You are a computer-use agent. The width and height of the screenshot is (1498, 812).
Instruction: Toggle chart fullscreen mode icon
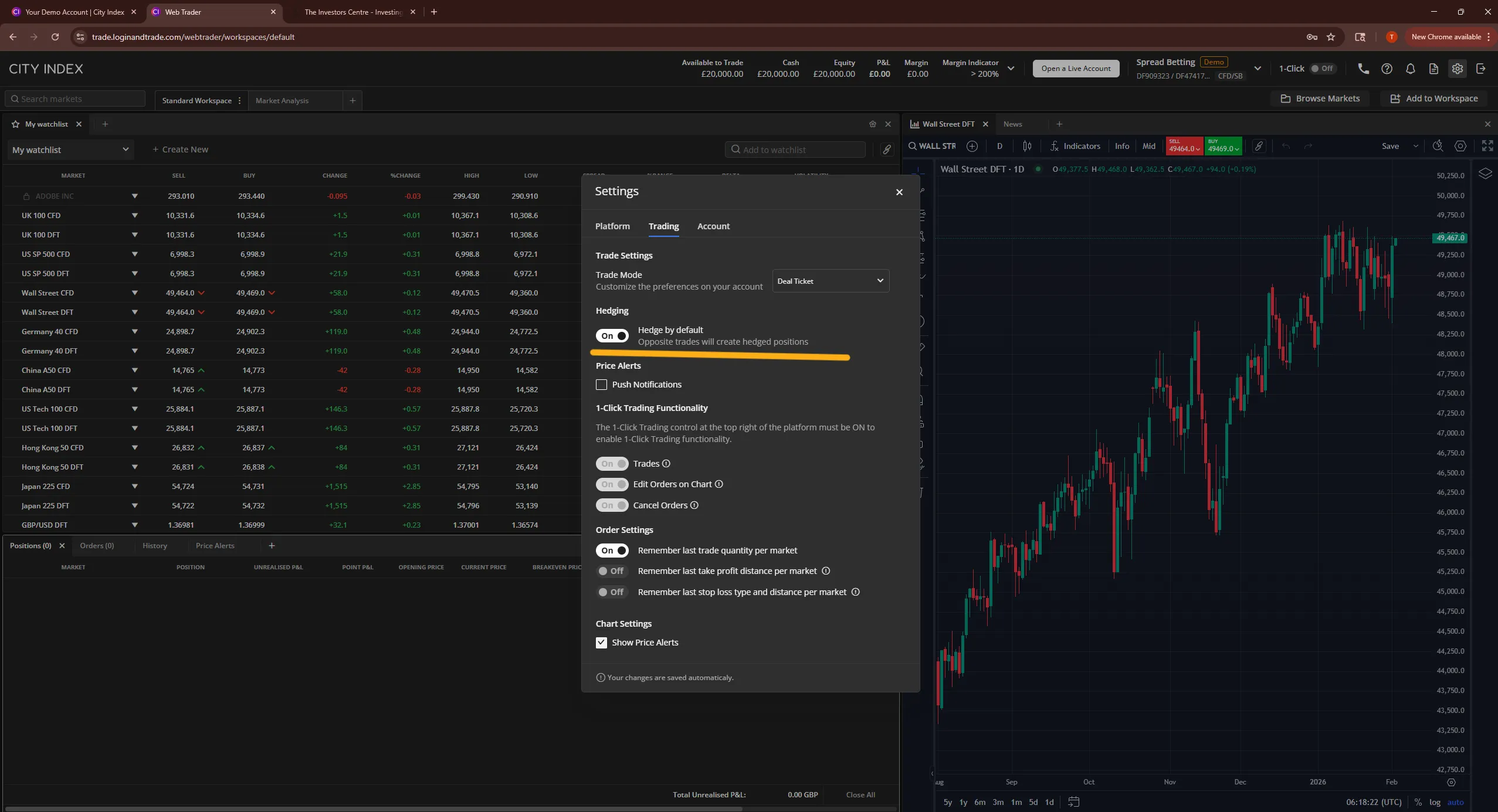pos(1487,145)
